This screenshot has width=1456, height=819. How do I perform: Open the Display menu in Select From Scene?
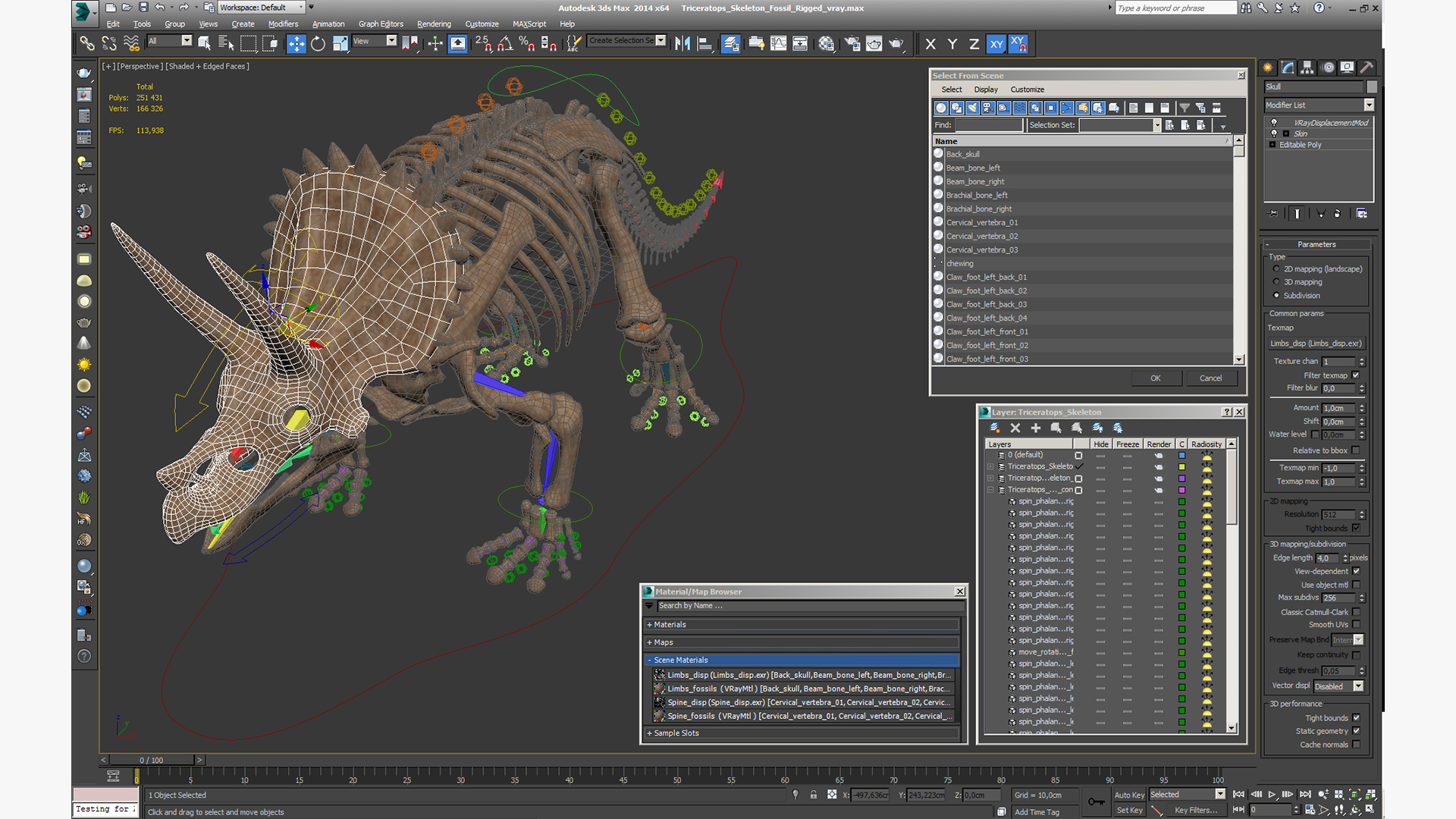coord(986,89)
